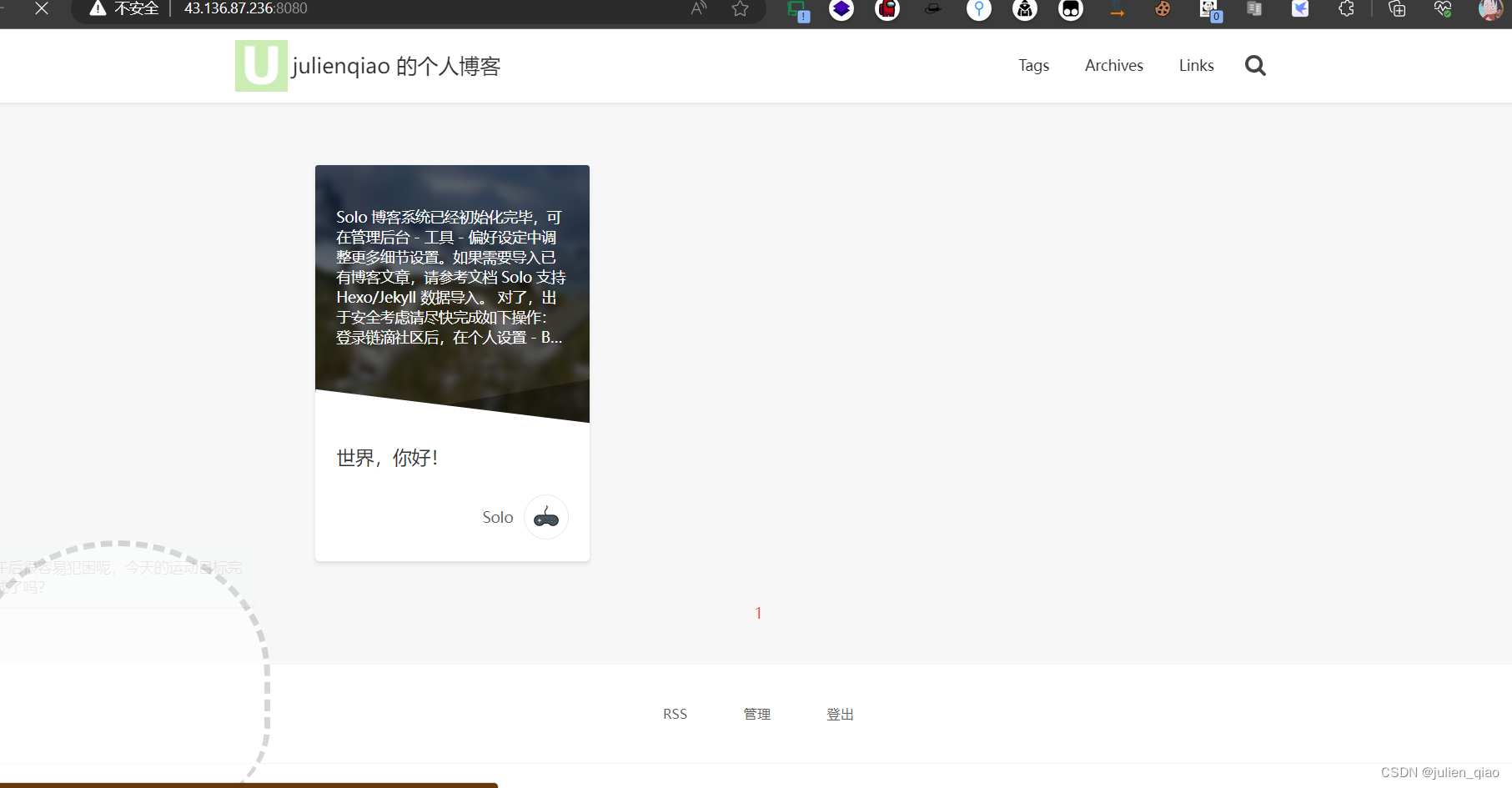1512x788 pixels.
Task: Open the green monitor extension with alert badge
Action: click(798, 10)
